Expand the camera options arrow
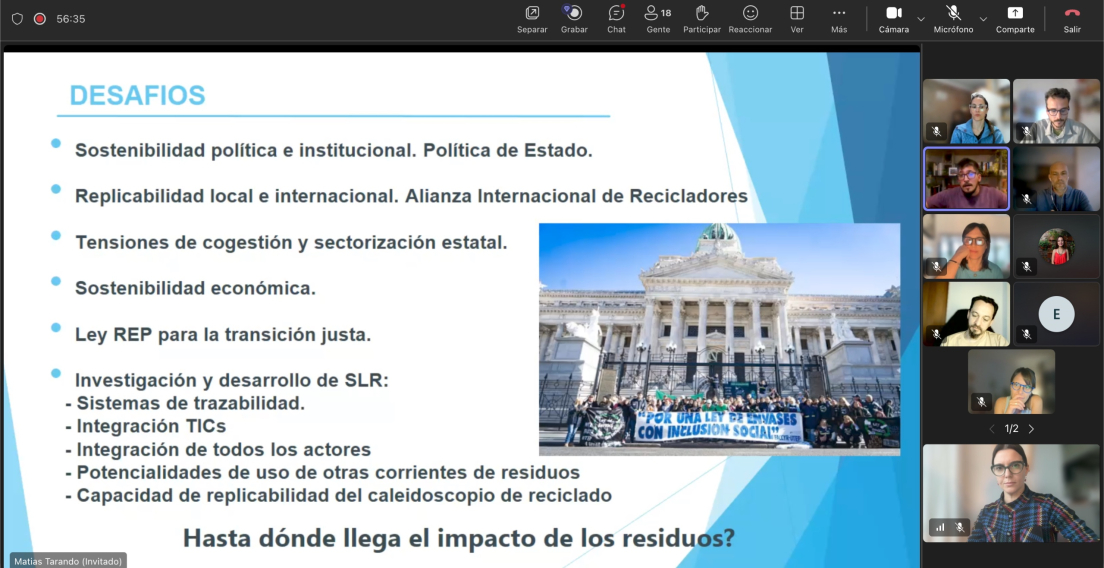The height and width of the screenshot is (568, 1104). [921, 19]
